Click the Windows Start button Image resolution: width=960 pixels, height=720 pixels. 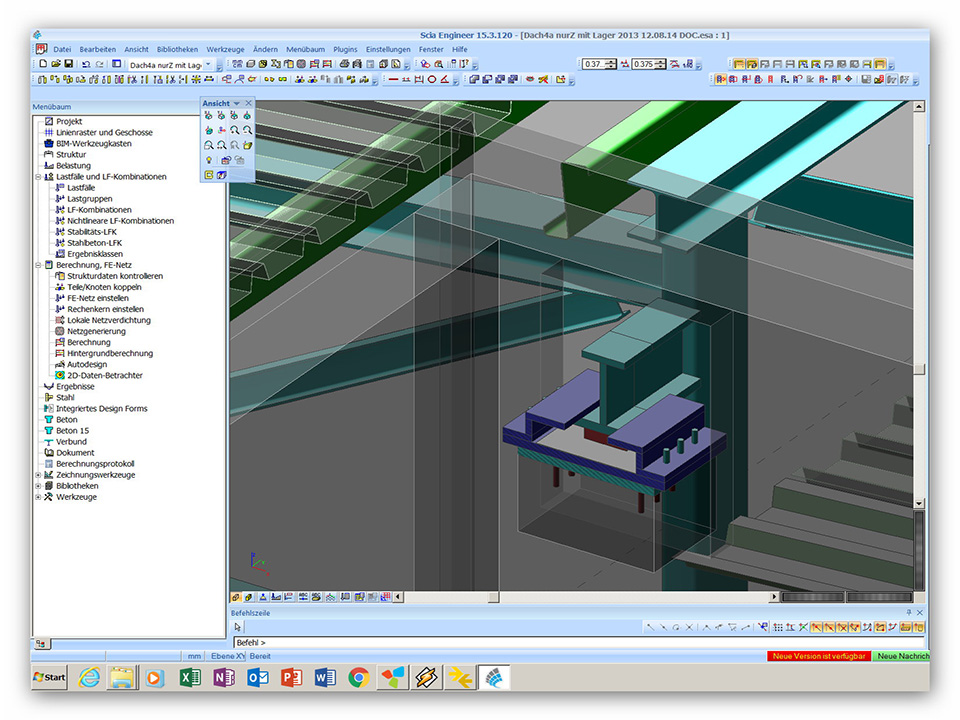coord(49,677)
